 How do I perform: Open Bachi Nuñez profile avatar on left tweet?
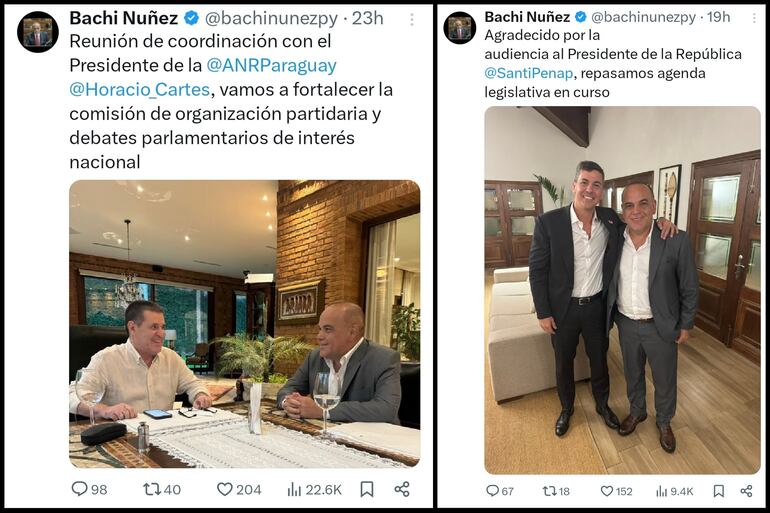38,32
